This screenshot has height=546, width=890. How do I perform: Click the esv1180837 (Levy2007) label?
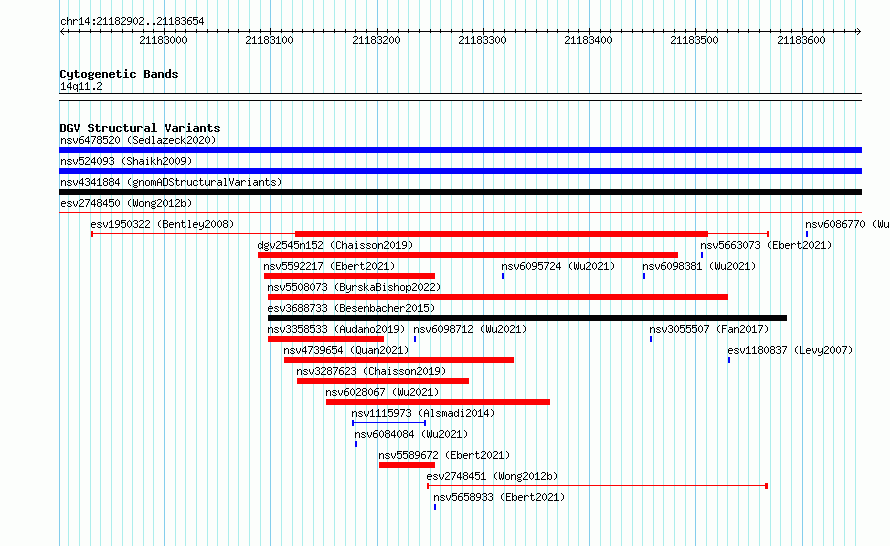coord(790,350)
